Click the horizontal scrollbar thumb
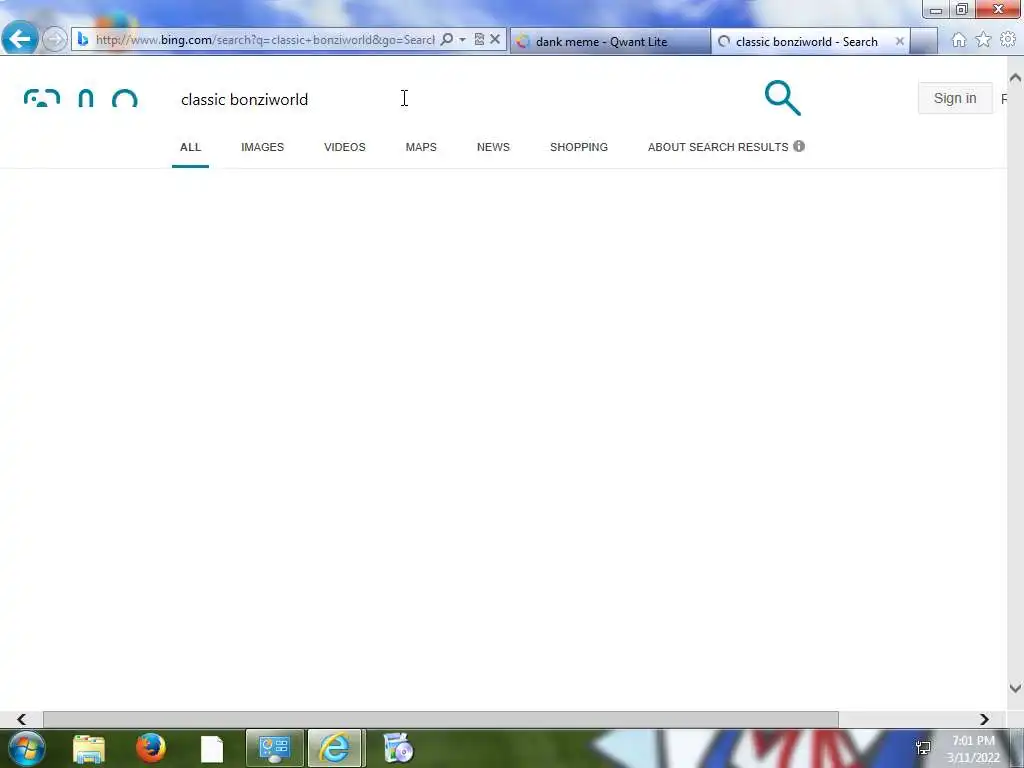The image size is (1024, 768). (x=441, y=719)
